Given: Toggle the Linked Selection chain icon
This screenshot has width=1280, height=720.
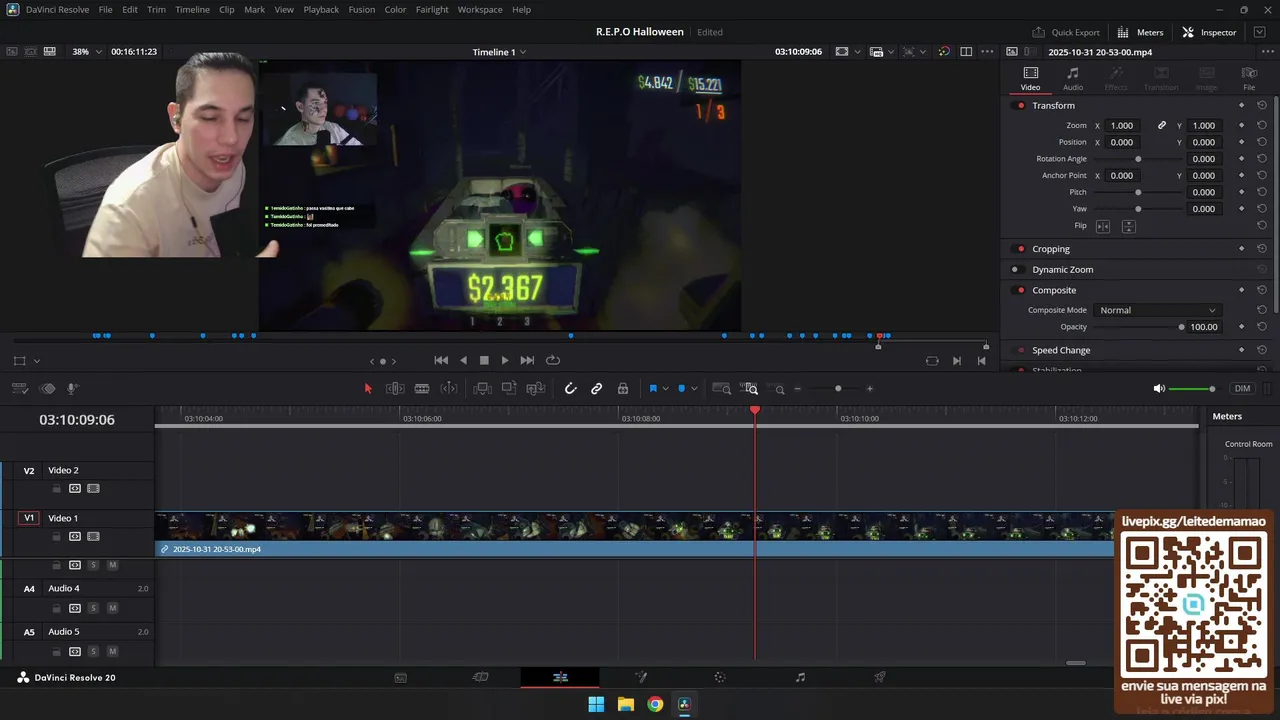Looking at the screenshot, I should [x=596, y=388].
